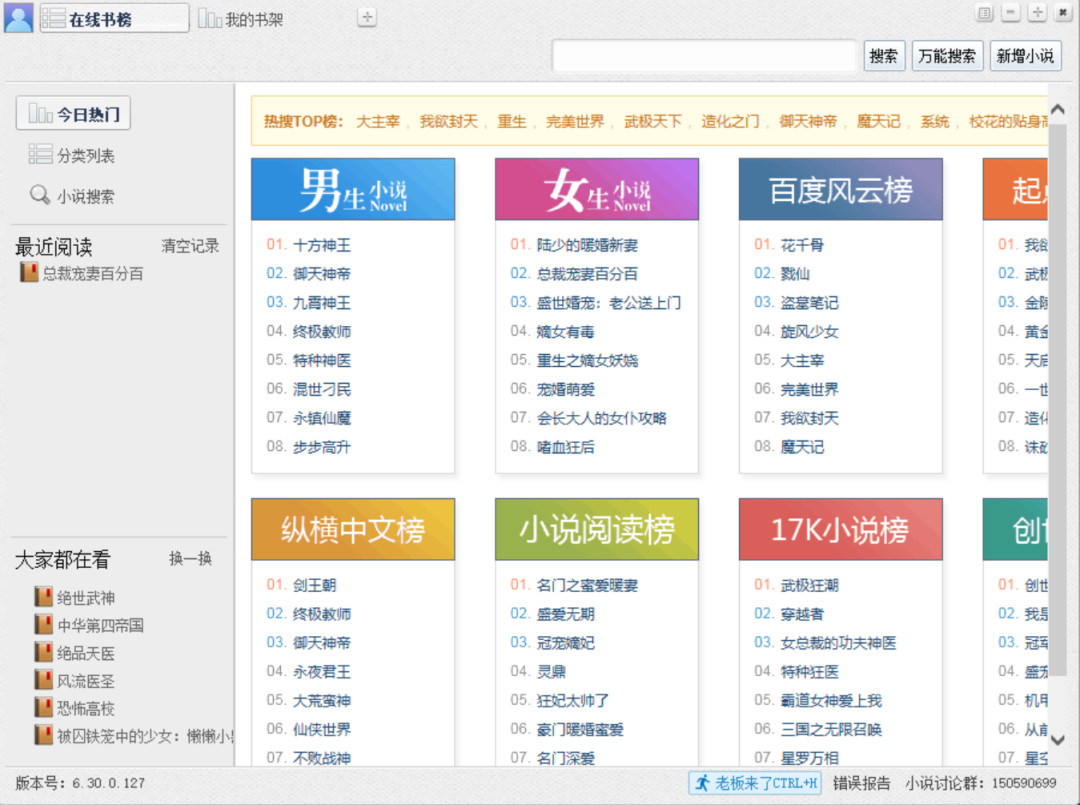Click the + button to add a new tab
The image size is (1080, 805).
[366, 17]
